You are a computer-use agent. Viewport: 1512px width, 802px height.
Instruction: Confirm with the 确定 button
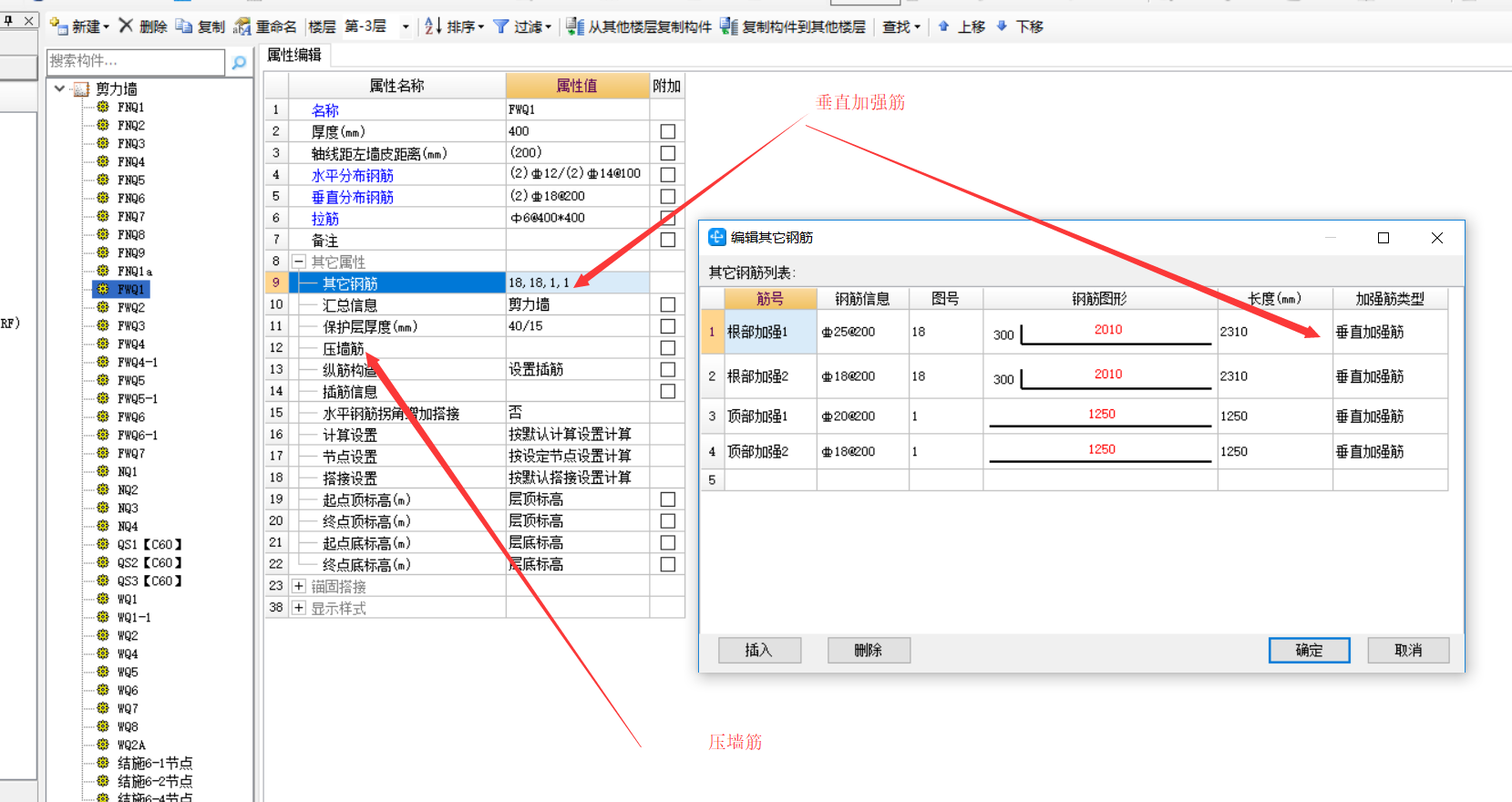tap(1309, 650)
